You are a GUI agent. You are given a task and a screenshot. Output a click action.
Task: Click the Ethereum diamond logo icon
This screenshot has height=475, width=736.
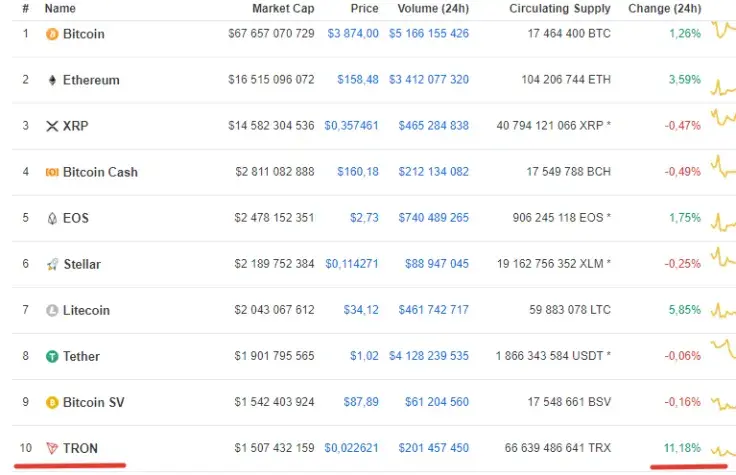[x=52, y=80]
